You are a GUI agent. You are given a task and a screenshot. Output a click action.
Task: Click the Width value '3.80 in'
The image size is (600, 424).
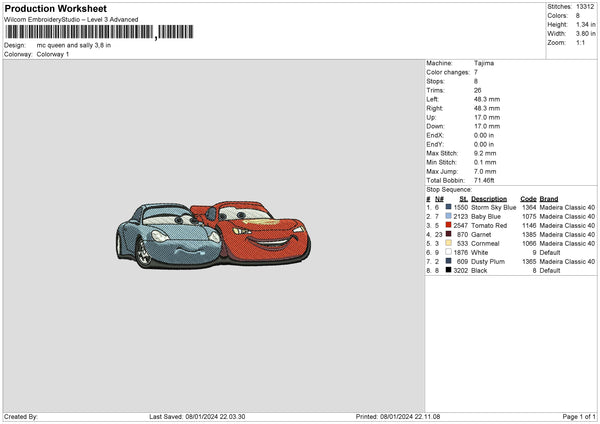click(x=585, y=34)
